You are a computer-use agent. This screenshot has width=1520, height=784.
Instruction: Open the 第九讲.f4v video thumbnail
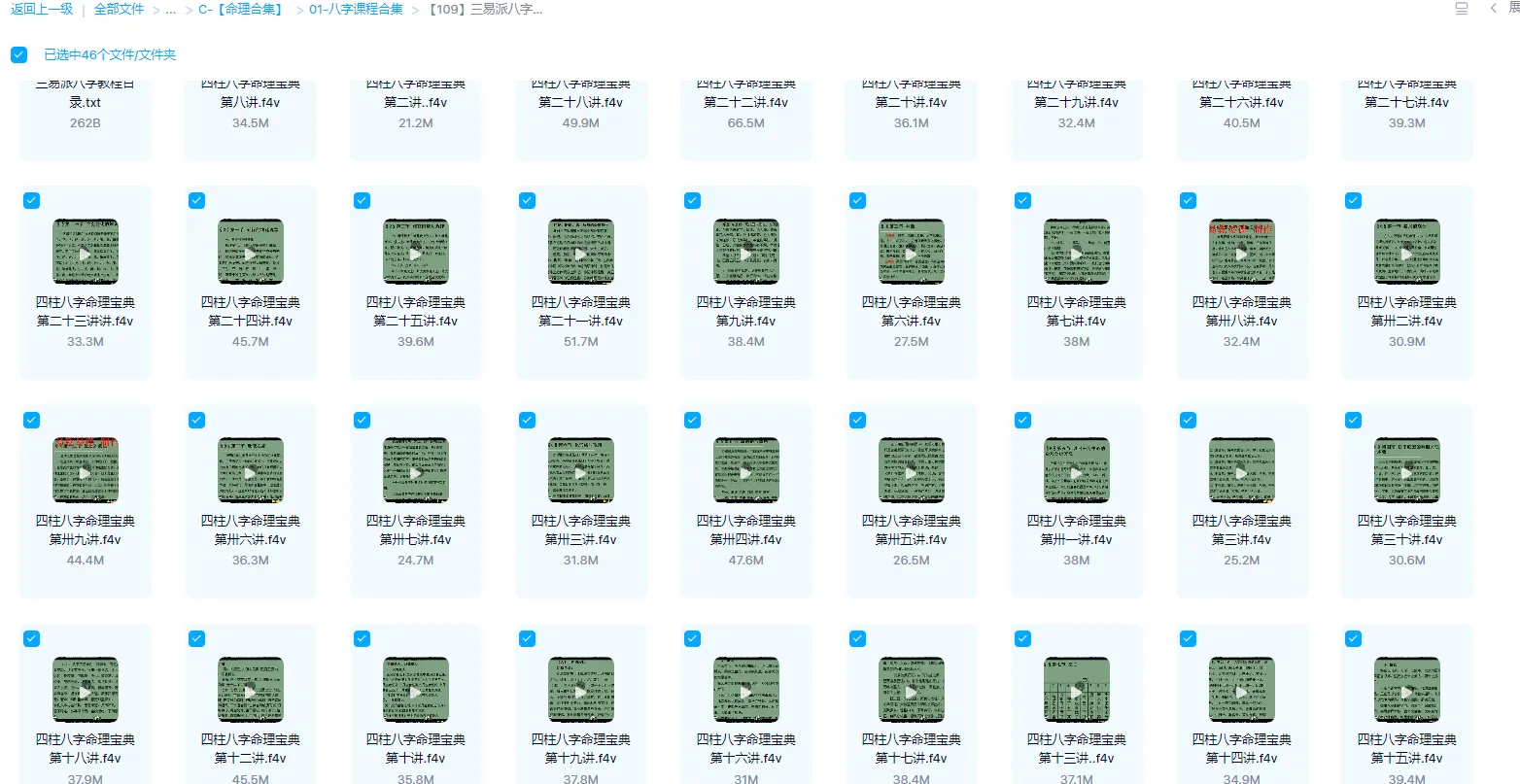[746, 252]
